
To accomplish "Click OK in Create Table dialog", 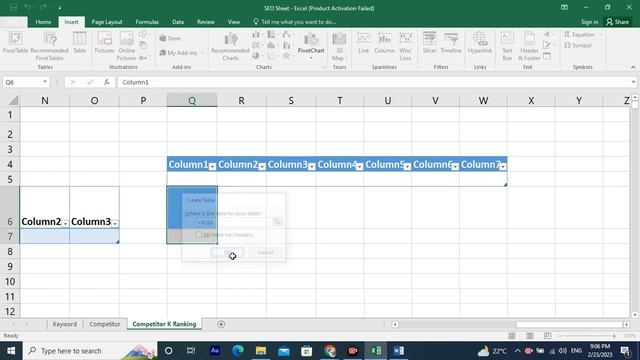I will tap(227, 252).
